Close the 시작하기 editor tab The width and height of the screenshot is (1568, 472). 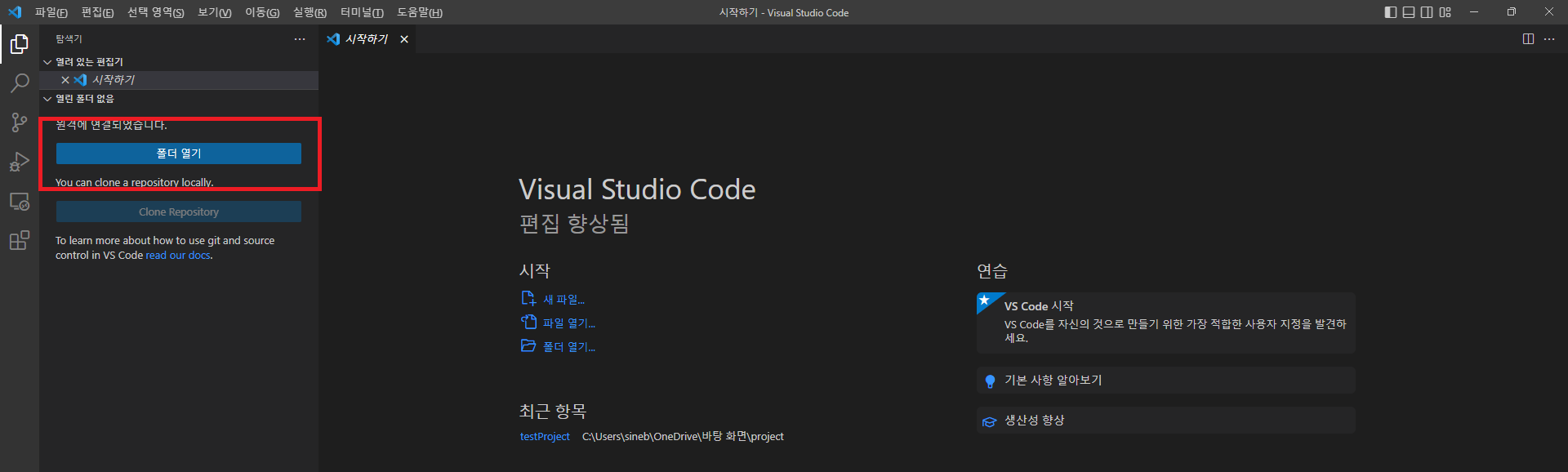(x=404, y=39)
